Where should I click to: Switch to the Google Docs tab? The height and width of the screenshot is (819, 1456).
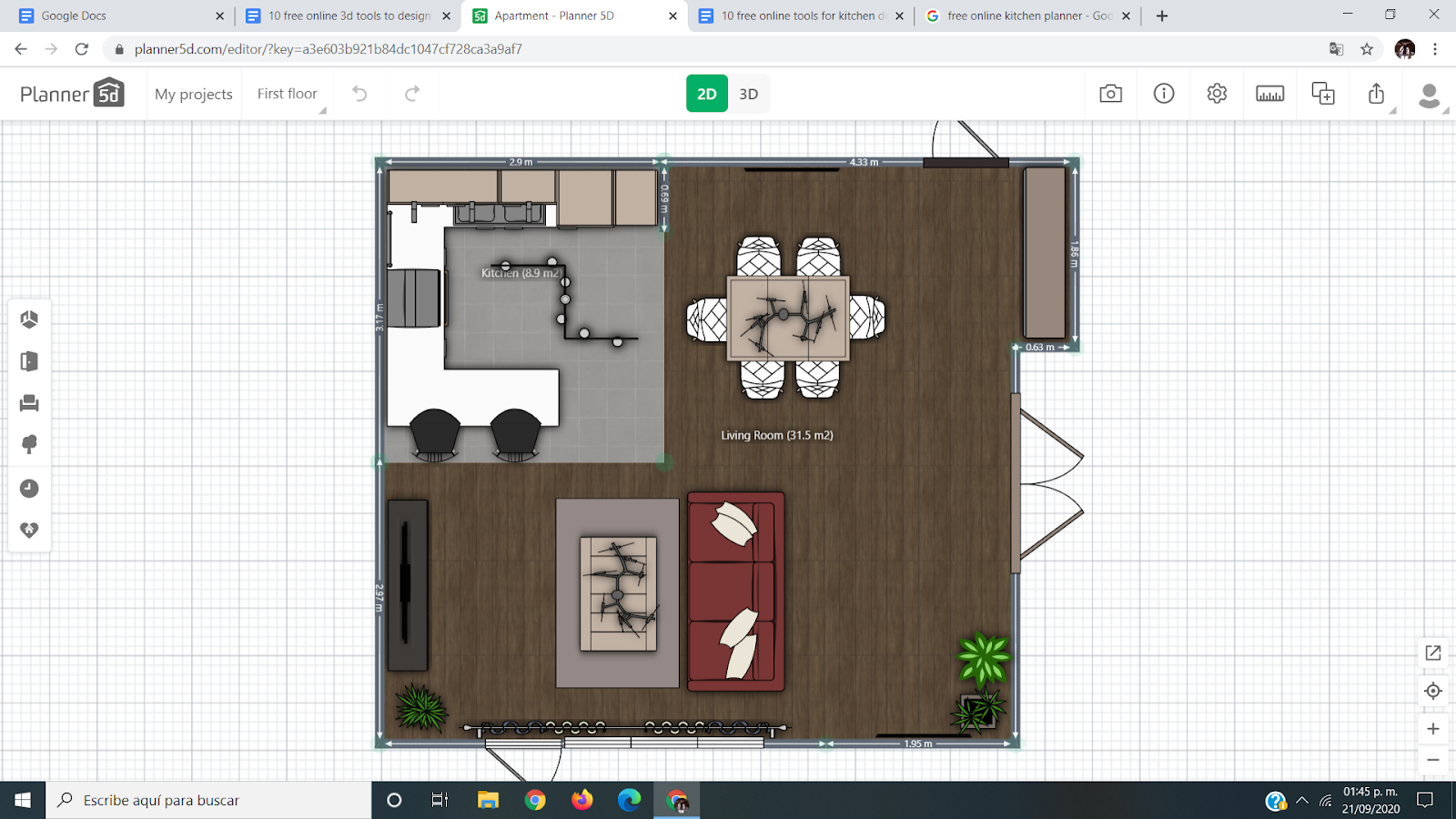120,15
